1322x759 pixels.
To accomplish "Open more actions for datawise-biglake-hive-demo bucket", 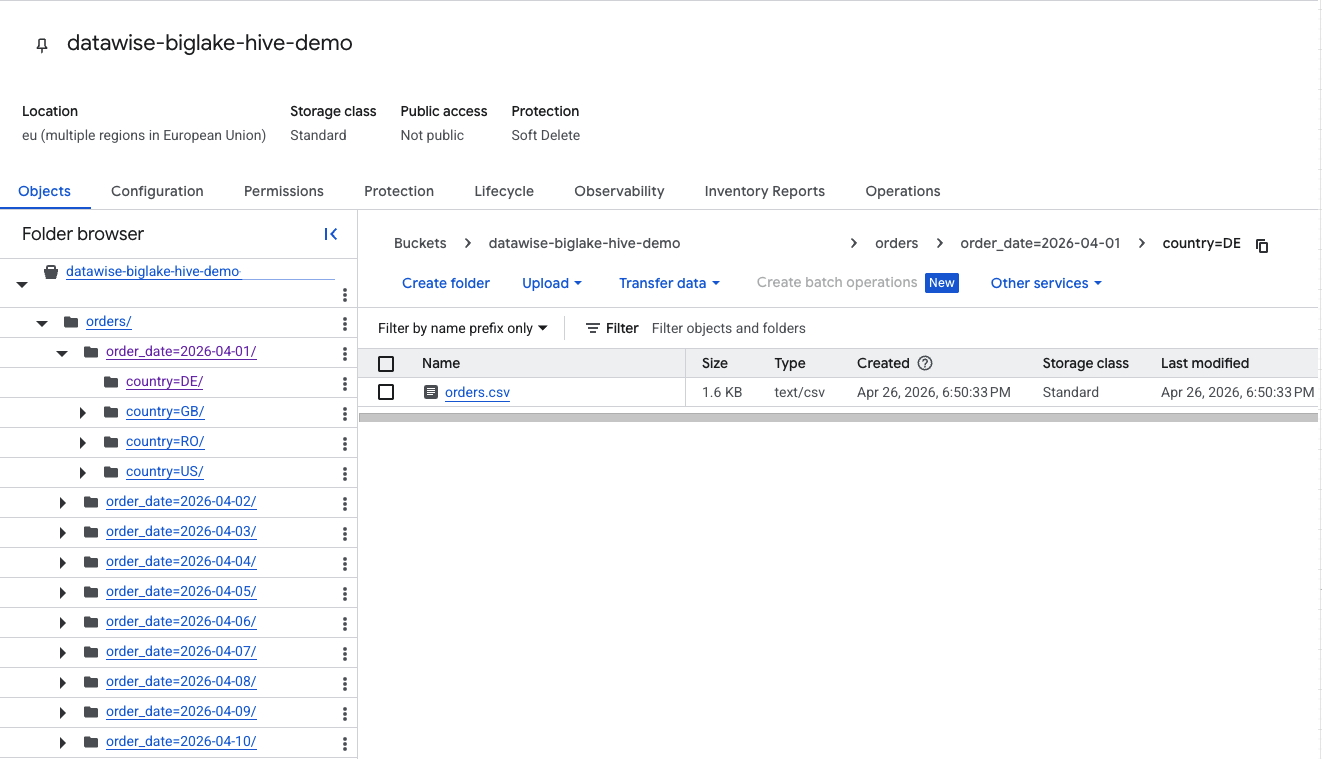I will pos(345,294).
